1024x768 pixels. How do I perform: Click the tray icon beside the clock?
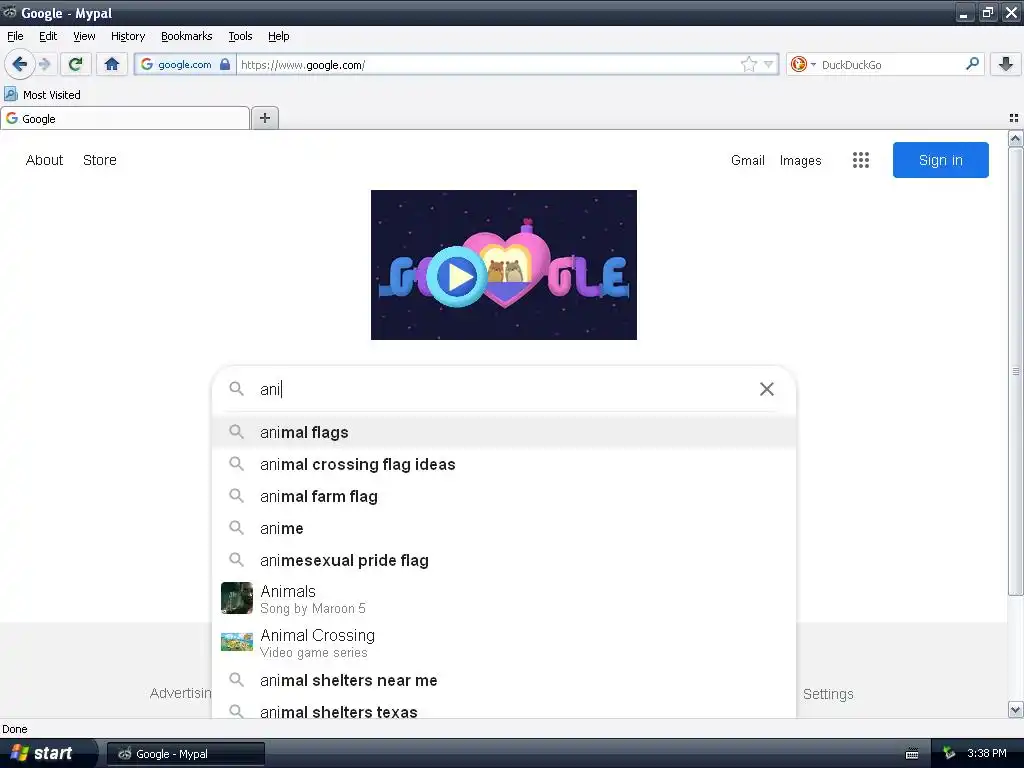949,754
